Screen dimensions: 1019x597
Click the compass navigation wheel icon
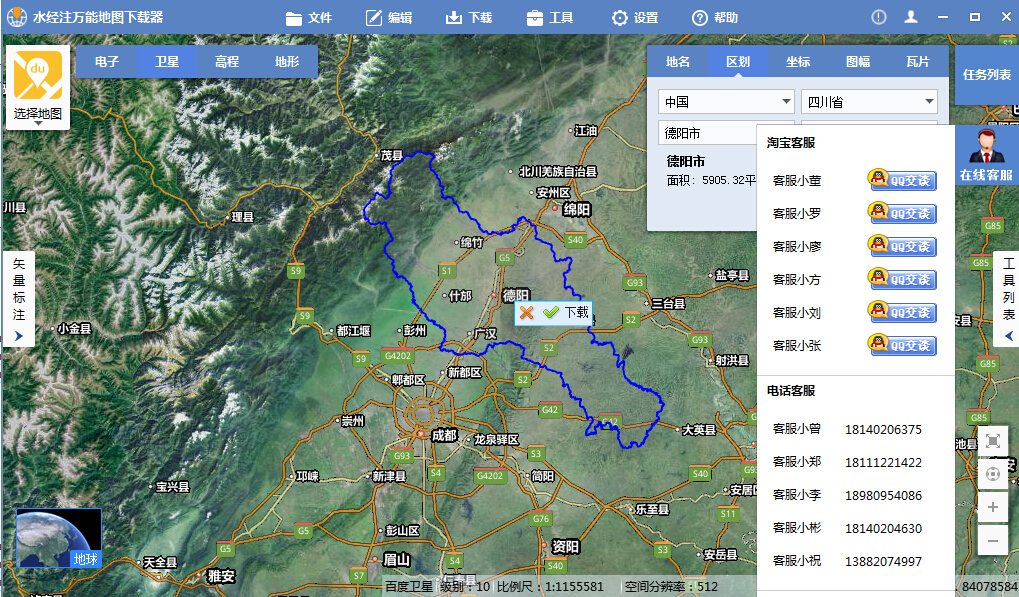tap(992, 474)
